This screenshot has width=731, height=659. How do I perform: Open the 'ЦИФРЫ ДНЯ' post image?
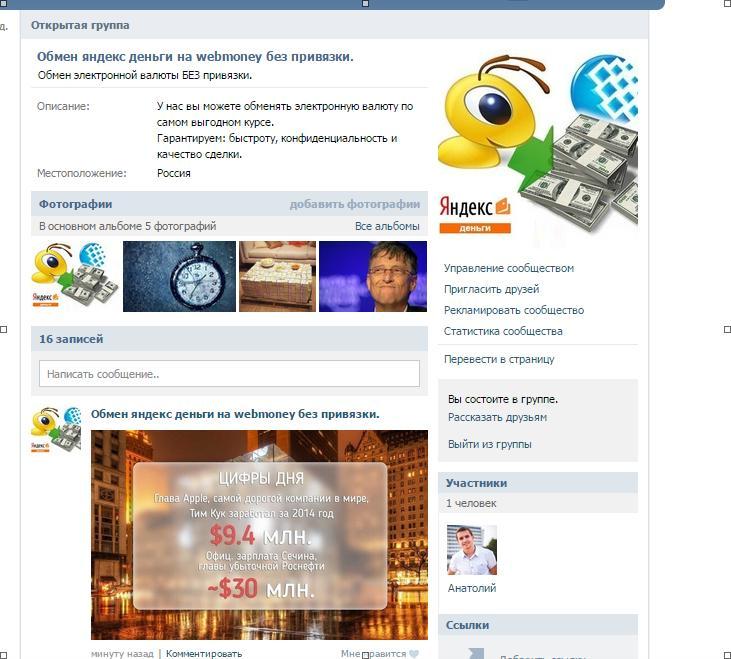(x=259, y=535)
